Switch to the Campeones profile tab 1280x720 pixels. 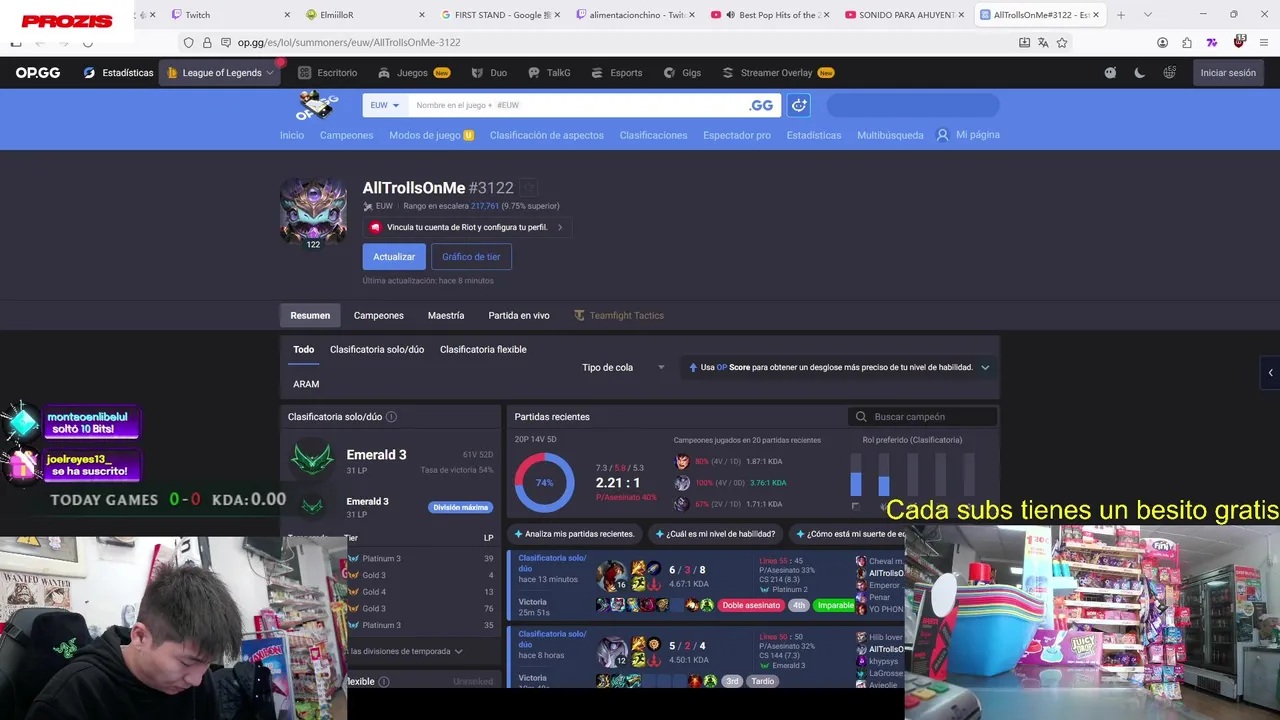(x=379, y=315)
